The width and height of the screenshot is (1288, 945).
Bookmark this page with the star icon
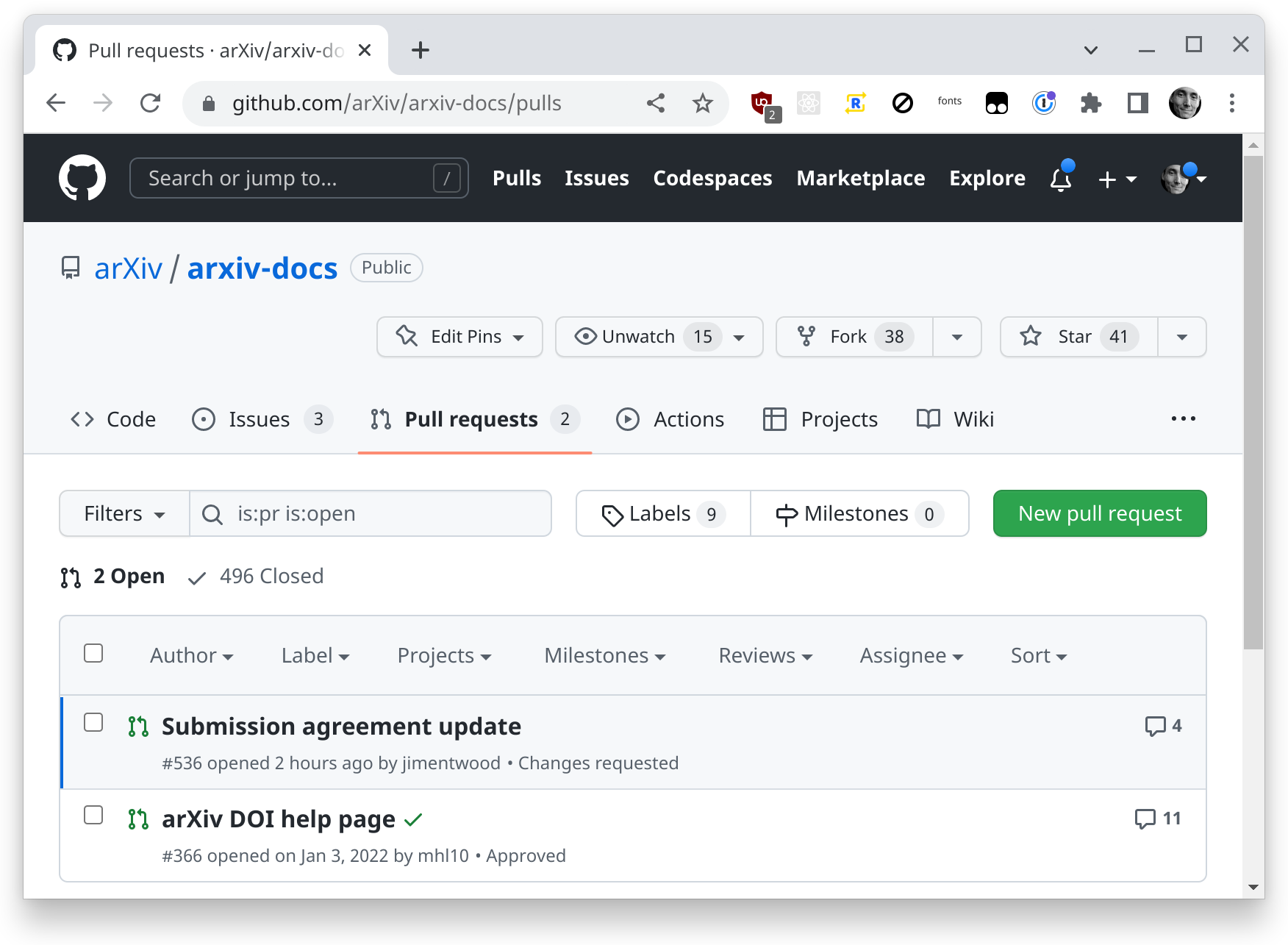[703, 103]
